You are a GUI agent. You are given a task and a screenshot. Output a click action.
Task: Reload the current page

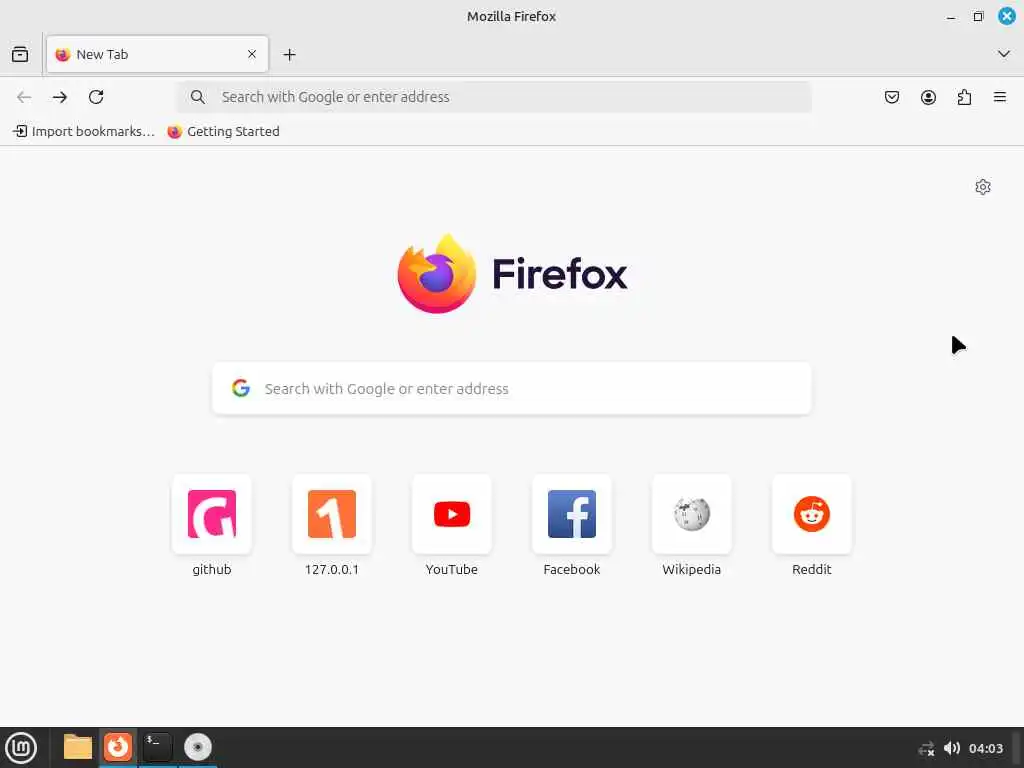pyautogui.click(x=96, y=97)
